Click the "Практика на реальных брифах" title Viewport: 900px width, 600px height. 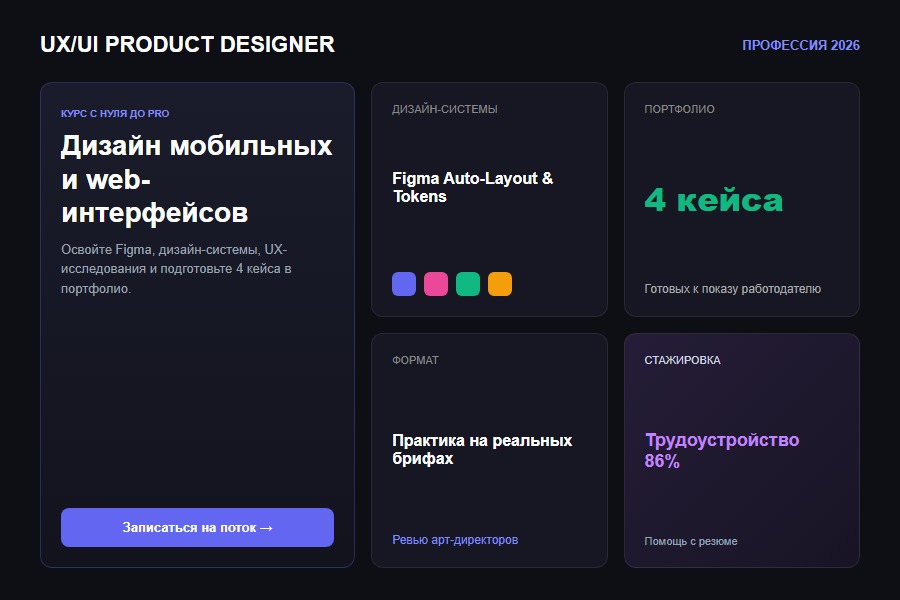(482, 450)
